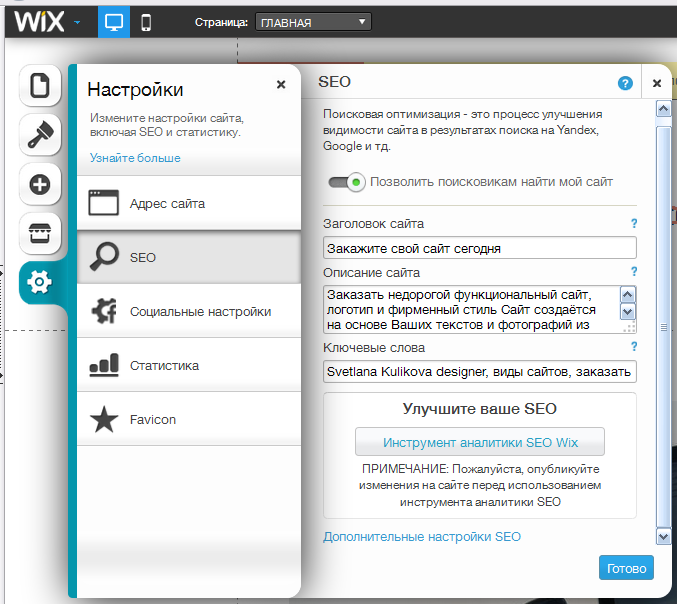This screenshot has height=604, width=677.
Task: Click the browser window icon for Адрес сайта
Action: 104,202
